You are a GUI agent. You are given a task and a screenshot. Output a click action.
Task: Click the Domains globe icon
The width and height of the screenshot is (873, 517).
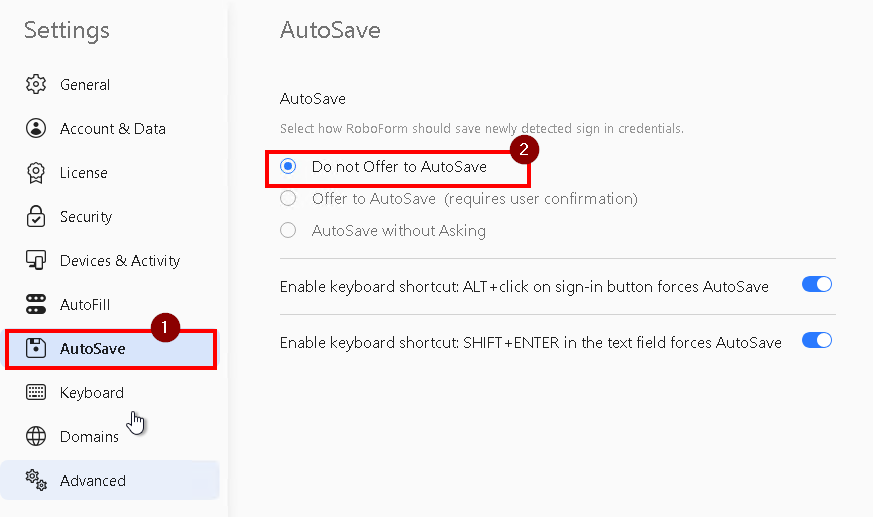[36, 436]
